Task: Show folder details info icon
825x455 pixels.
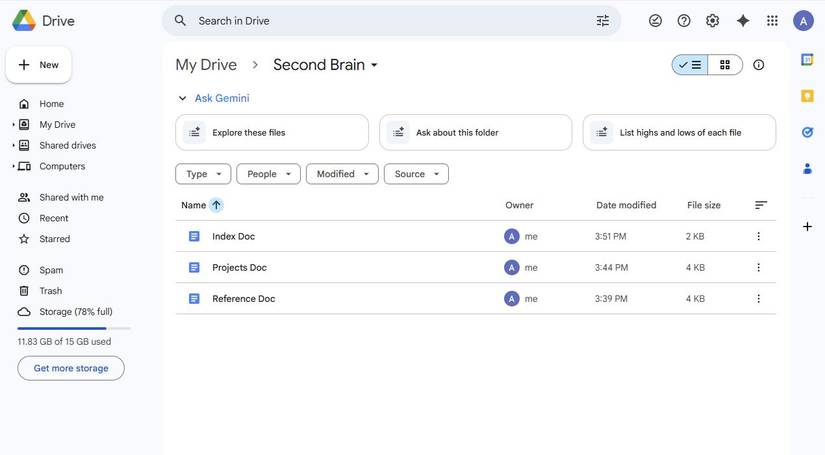Action: 758,65
